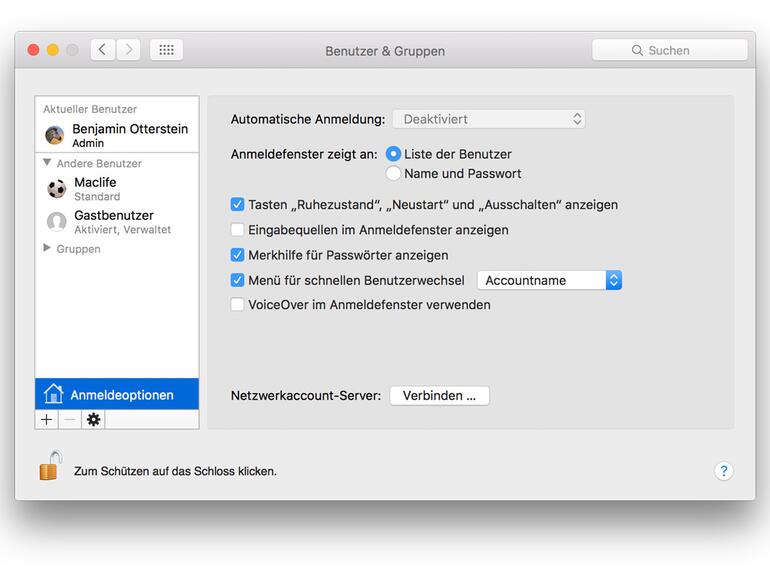770x578 pixels.
Task: Select Maclife user avatar icon
Action: (x=57, y=189)
